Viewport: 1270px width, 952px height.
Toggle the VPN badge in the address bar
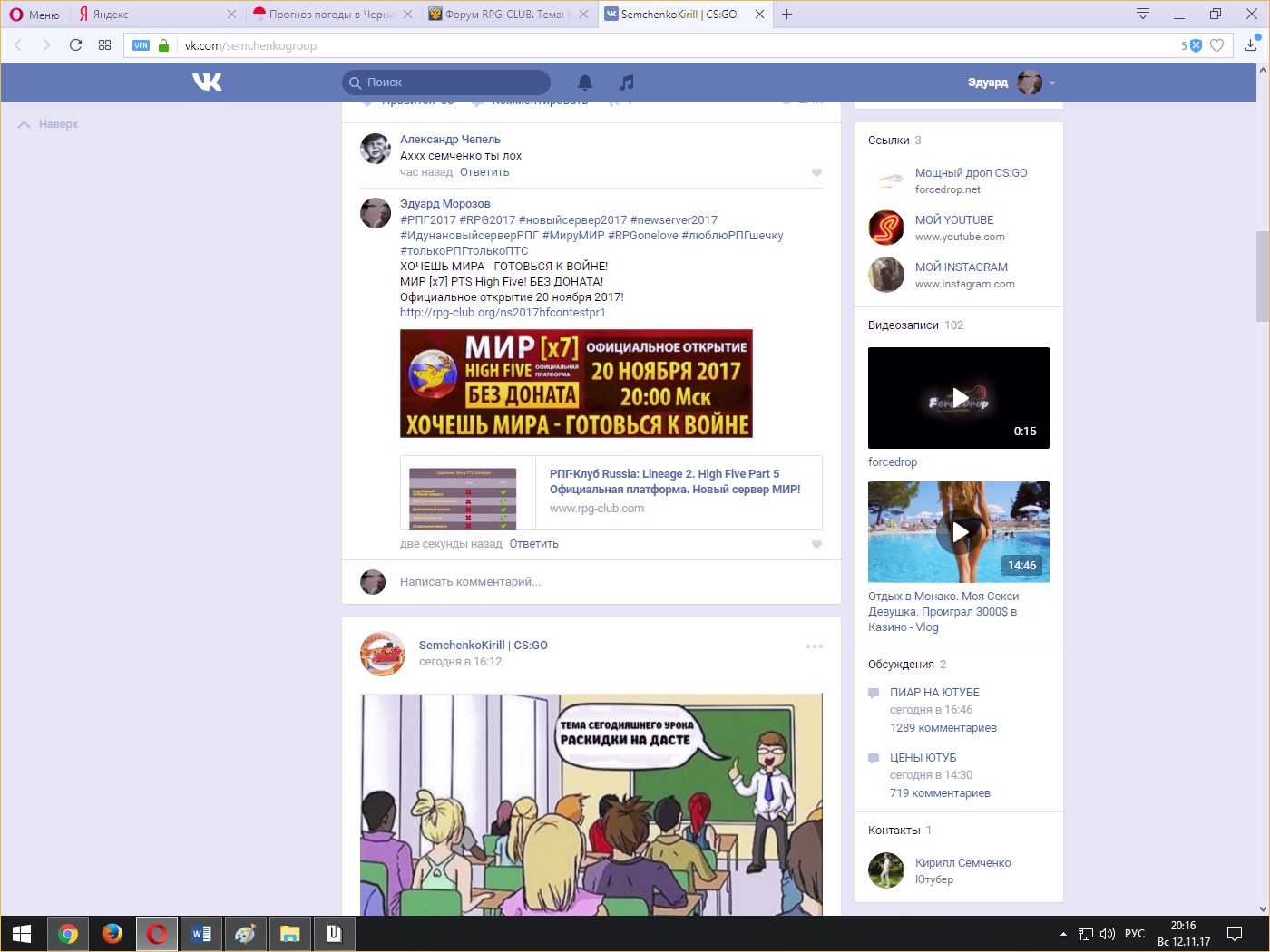(x=141, y=45)
